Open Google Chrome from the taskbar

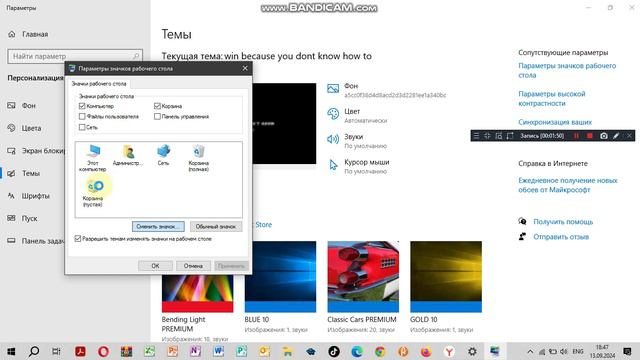[x=380, y=351]
